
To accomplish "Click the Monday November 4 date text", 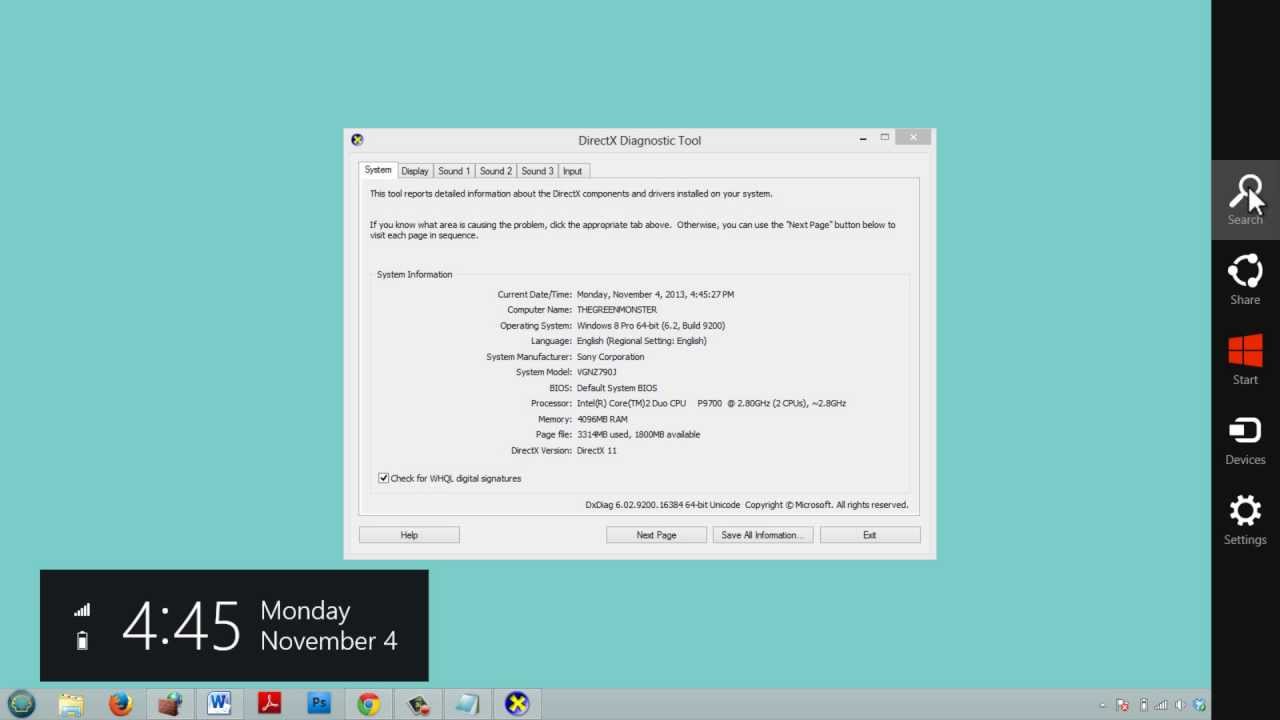I will 329,626.
